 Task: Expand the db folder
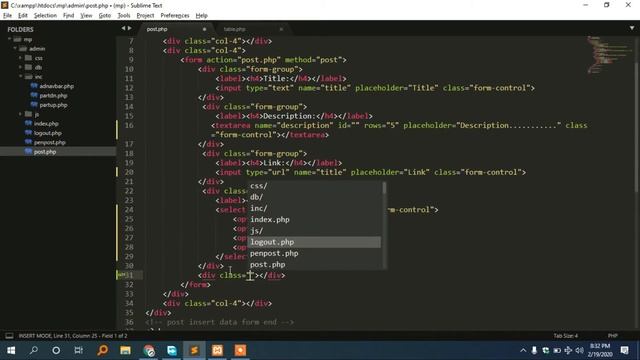coord(20,67)
